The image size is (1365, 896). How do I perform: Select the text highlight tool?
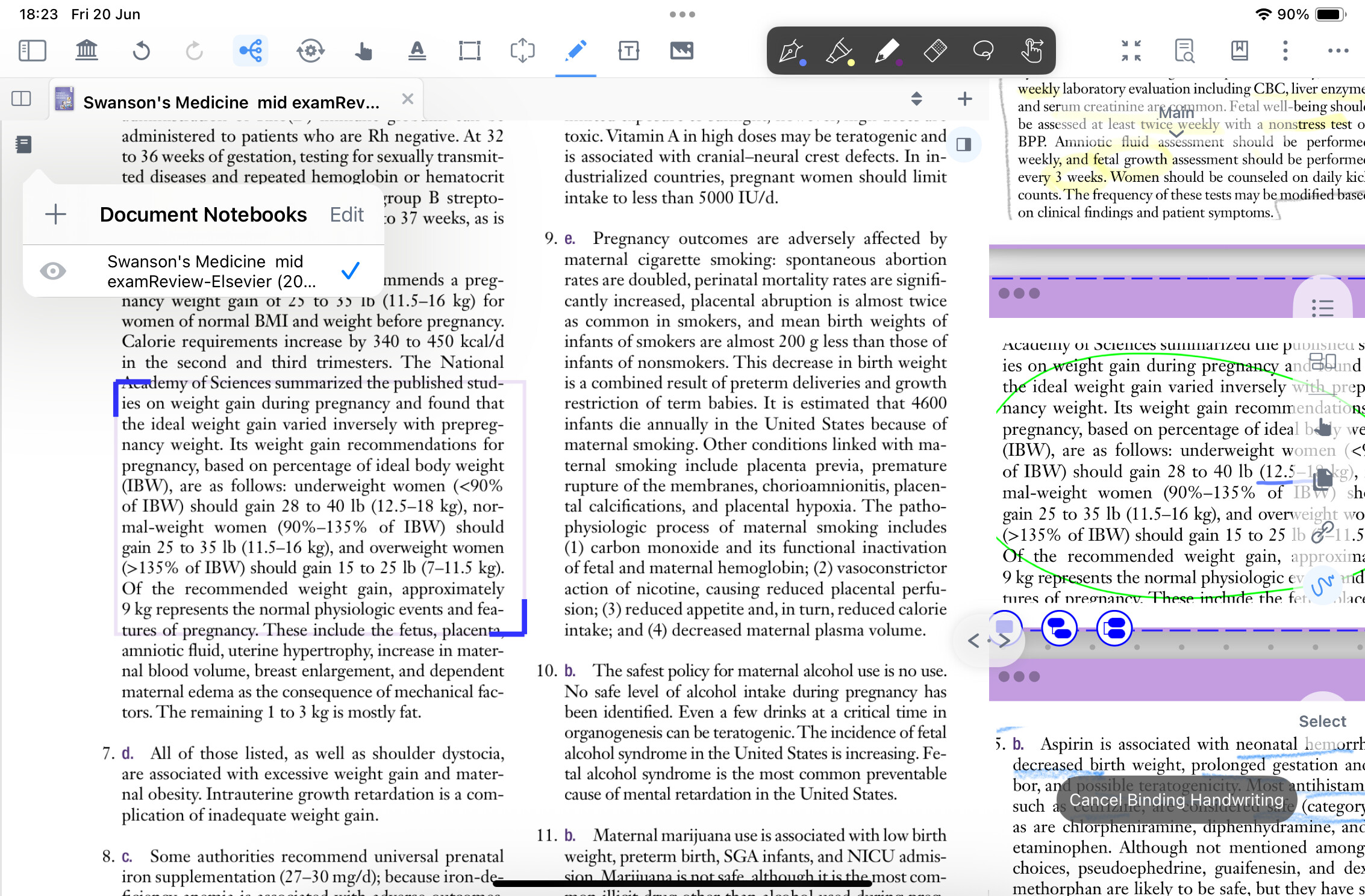417,51
